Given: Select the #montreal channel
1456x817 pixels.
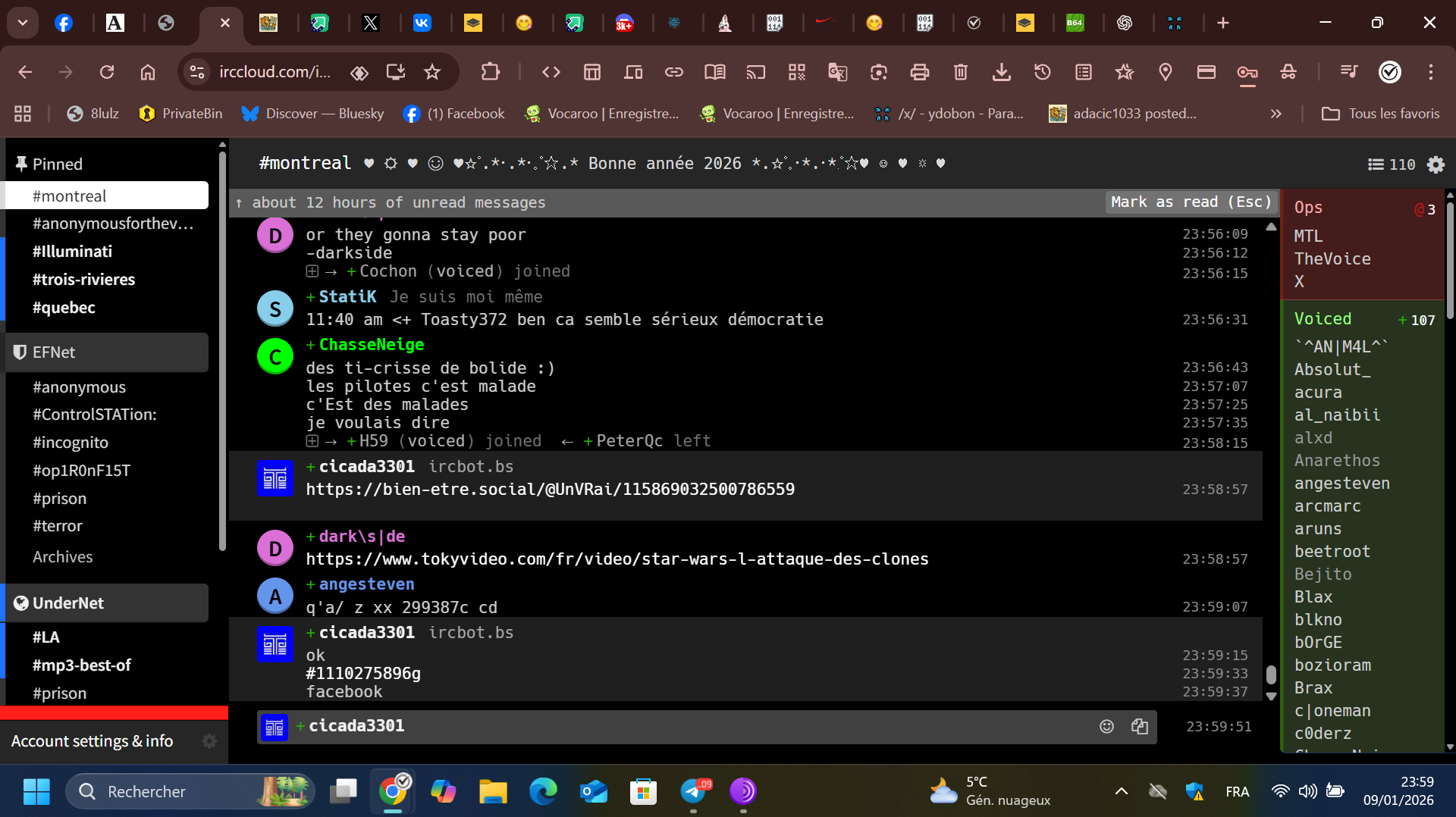Looking at the screenshot, I should [x=107, y=196].
